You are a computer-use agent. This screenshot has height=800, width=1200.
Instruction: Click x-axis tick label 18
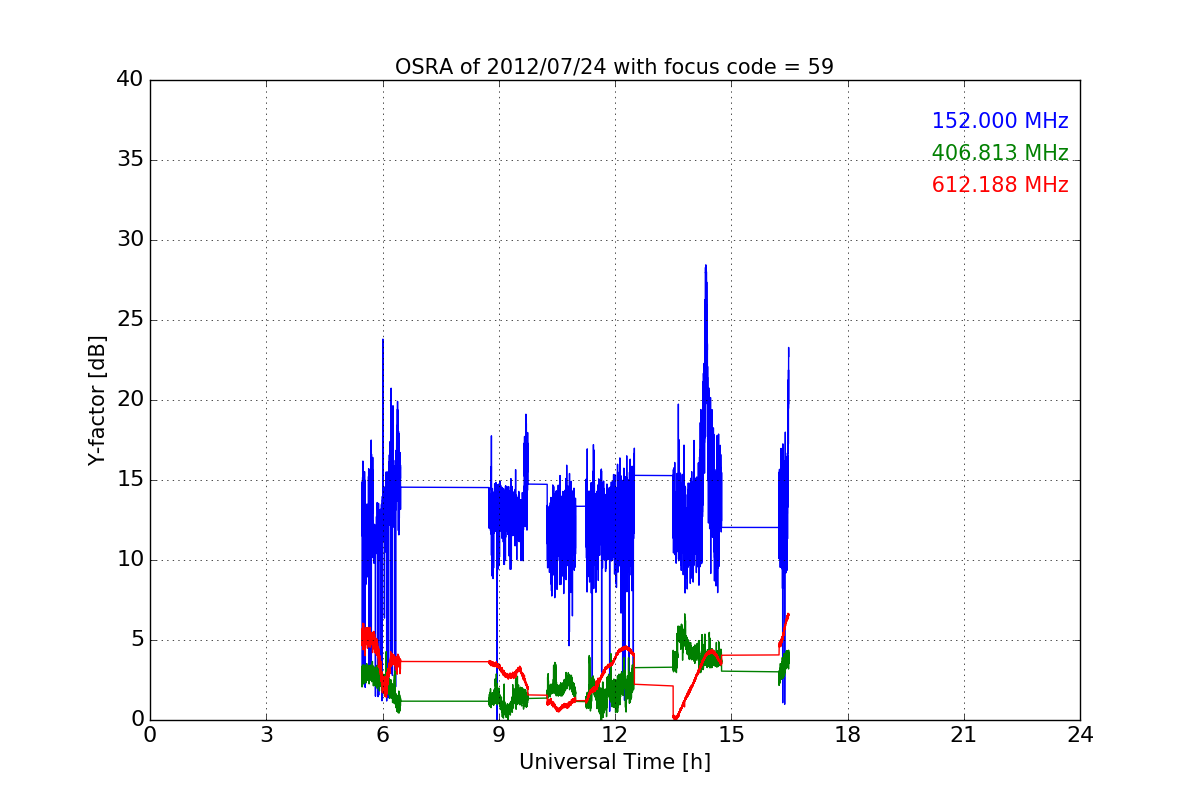848,734
